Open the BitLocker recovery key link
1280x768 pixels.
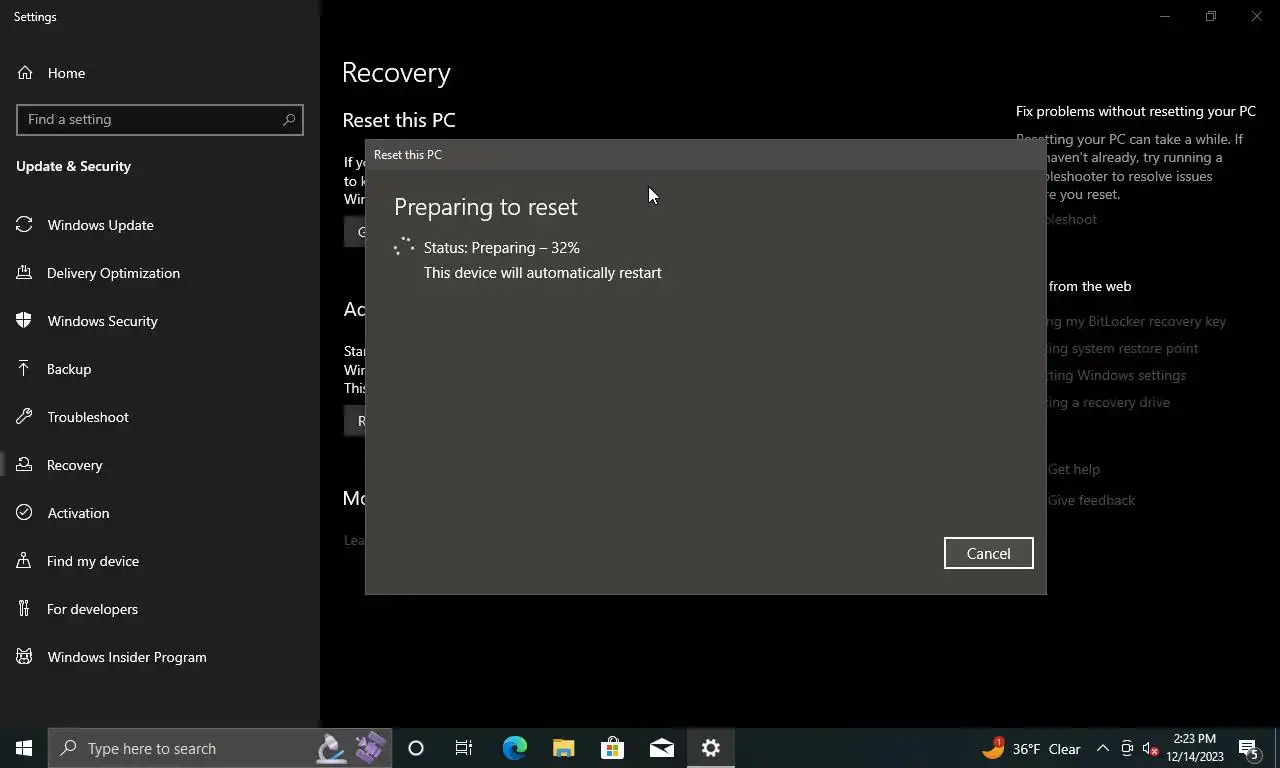[1136, 321]
